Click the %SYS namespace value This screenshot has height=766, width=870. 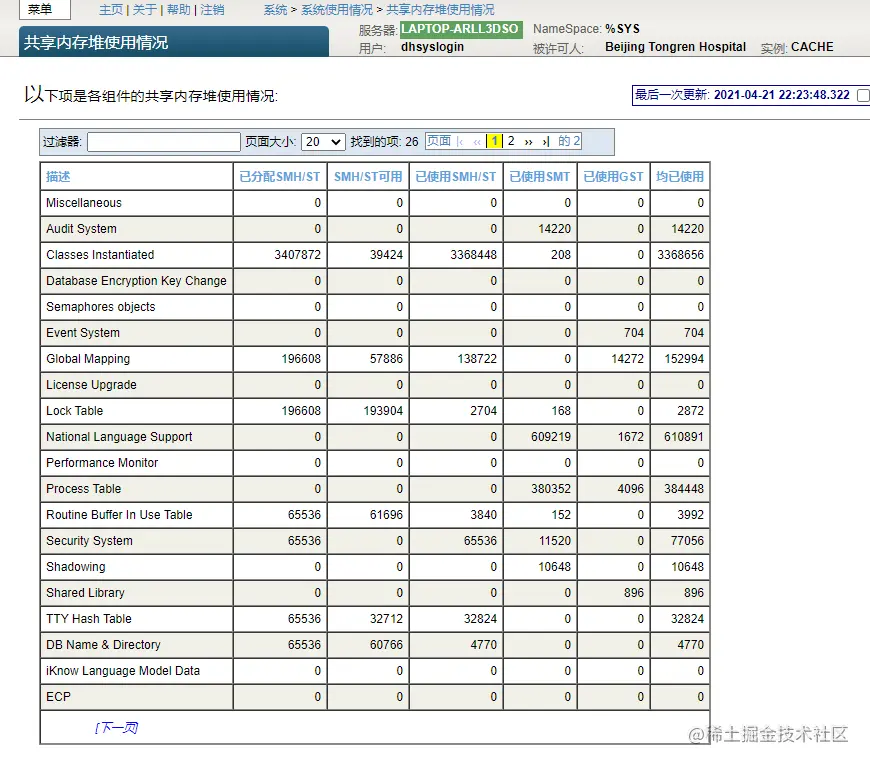[x=622, y=29]
